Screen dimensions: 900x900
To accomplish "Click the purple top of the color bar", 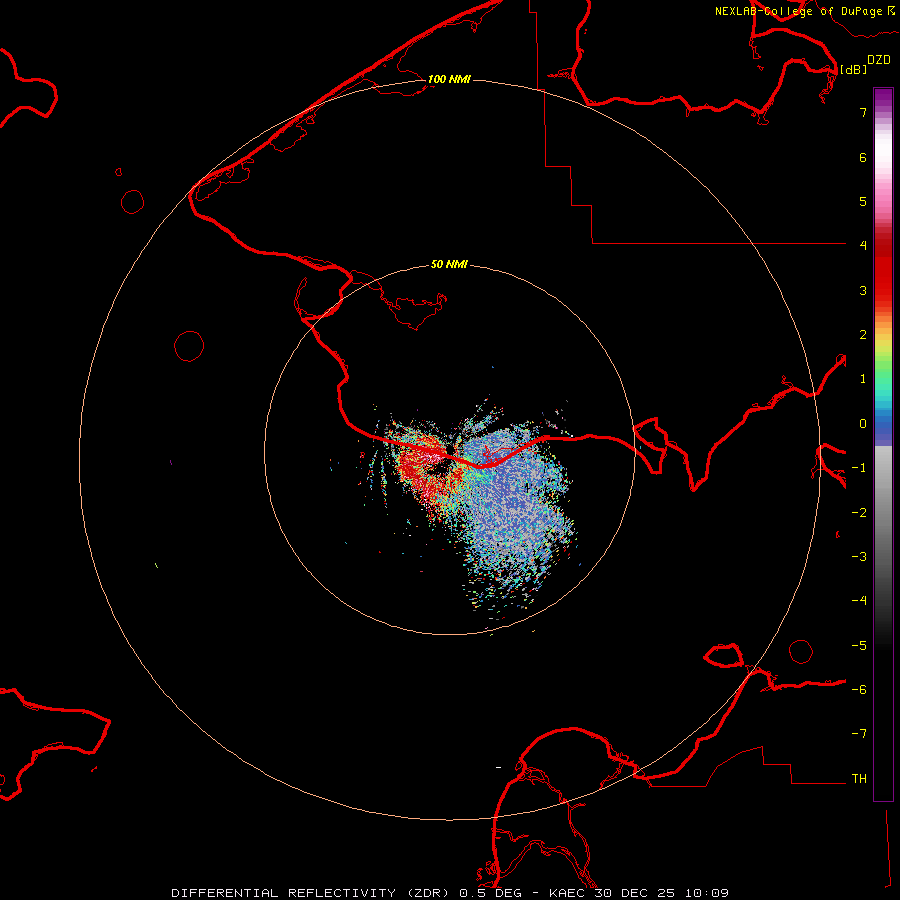I will coord(883,95).
